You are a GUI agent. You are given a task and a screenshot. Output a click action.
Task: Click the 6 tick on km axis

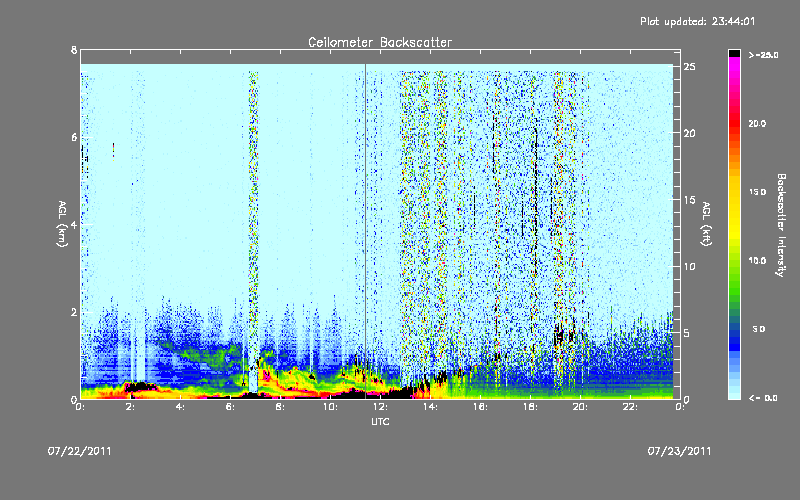click(x=74, y=138)
